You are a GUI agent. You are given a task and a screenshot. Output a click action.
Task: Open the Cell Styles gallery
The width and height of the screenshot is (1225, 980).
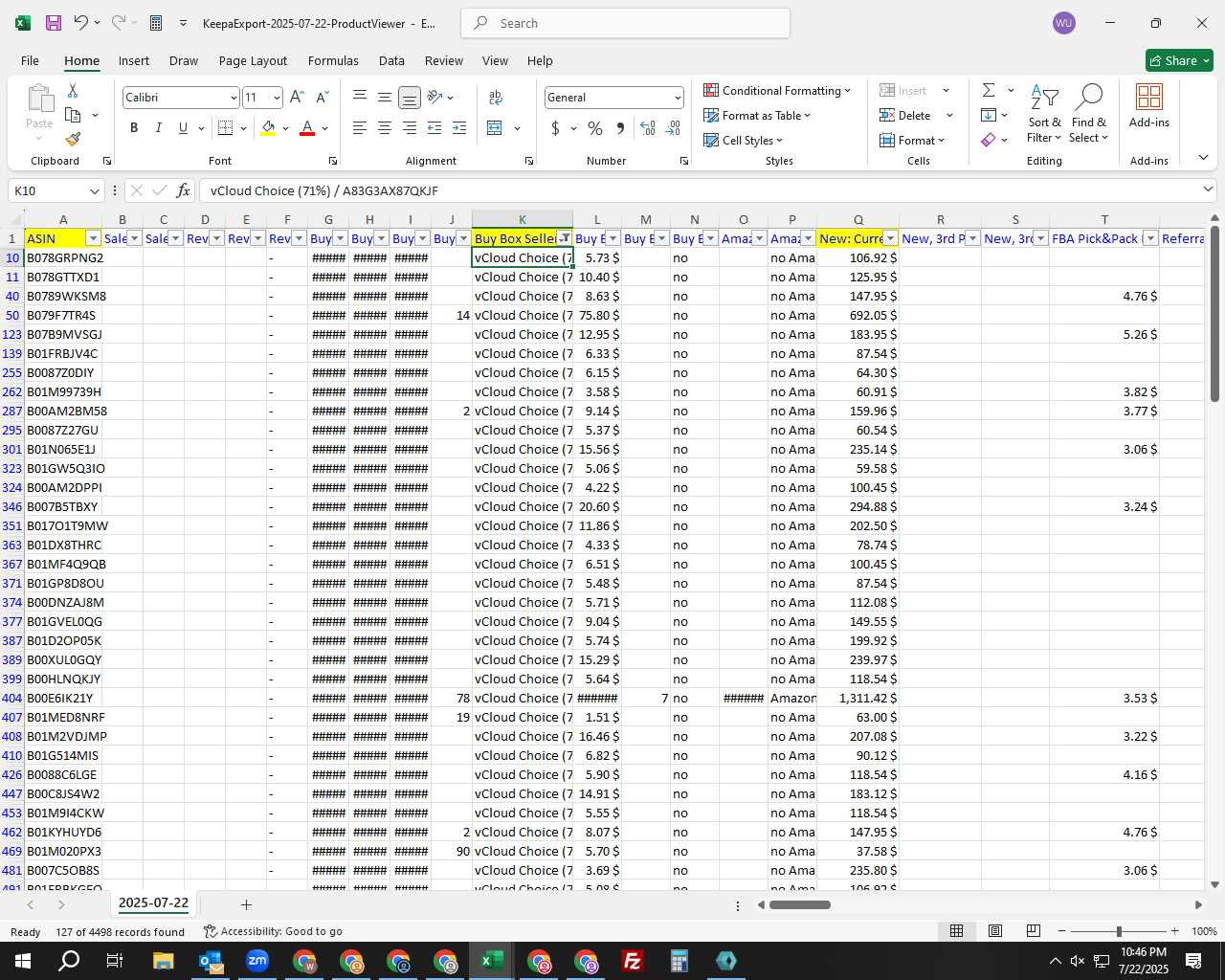[744, 140]
